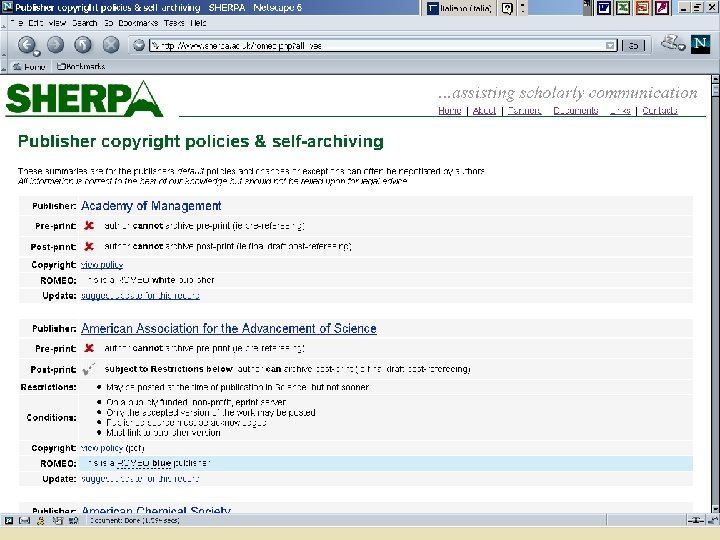Viewport: 720px width, 540px height.
Task: Open the Back button history dropdown arrow
Action: coord(36,53)
